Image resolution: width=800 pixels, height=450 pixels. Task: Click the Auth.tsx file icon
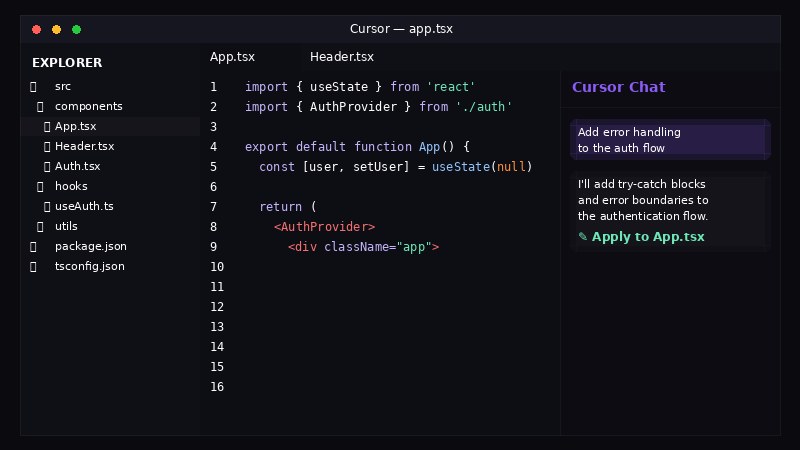click(x=47, y=167)
